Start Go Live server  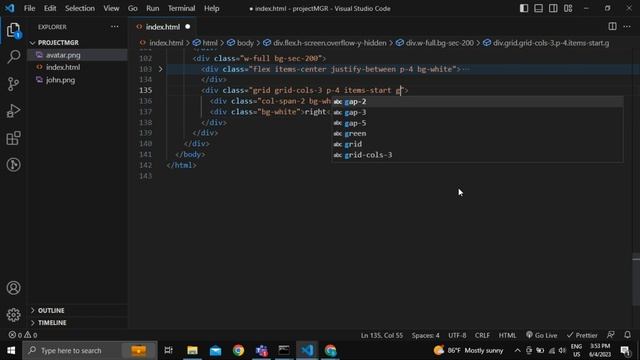(541, 335)
